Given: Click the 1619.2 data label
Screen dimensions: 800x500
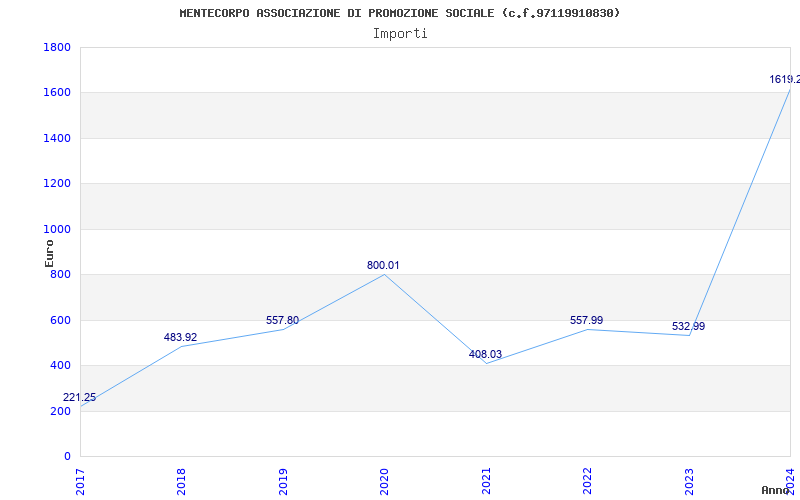Looking at the screenshot, I should (785, 80).
